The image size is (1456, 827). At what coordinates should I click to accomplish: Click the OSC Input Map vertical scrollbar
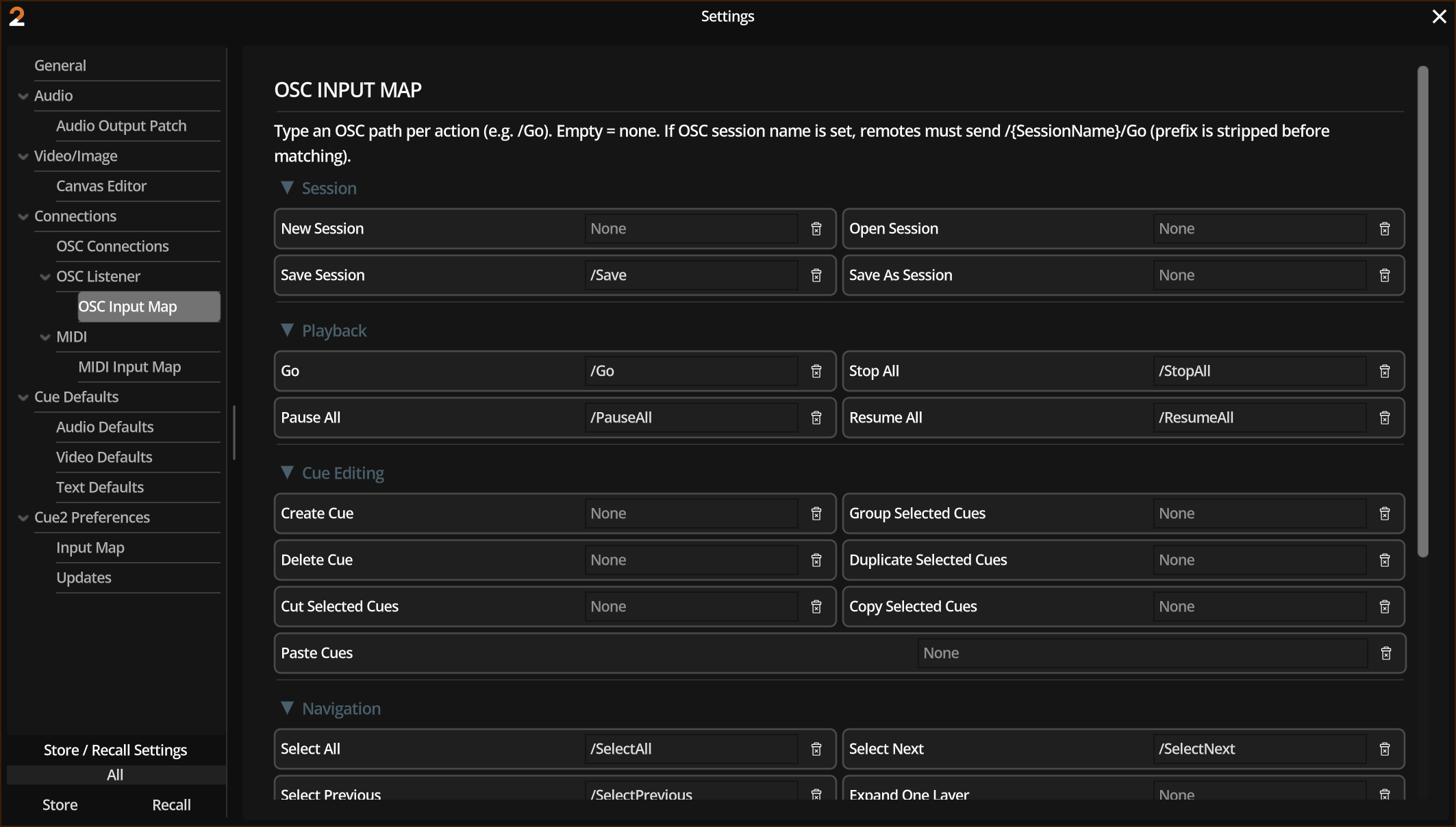click(1422, 311)
